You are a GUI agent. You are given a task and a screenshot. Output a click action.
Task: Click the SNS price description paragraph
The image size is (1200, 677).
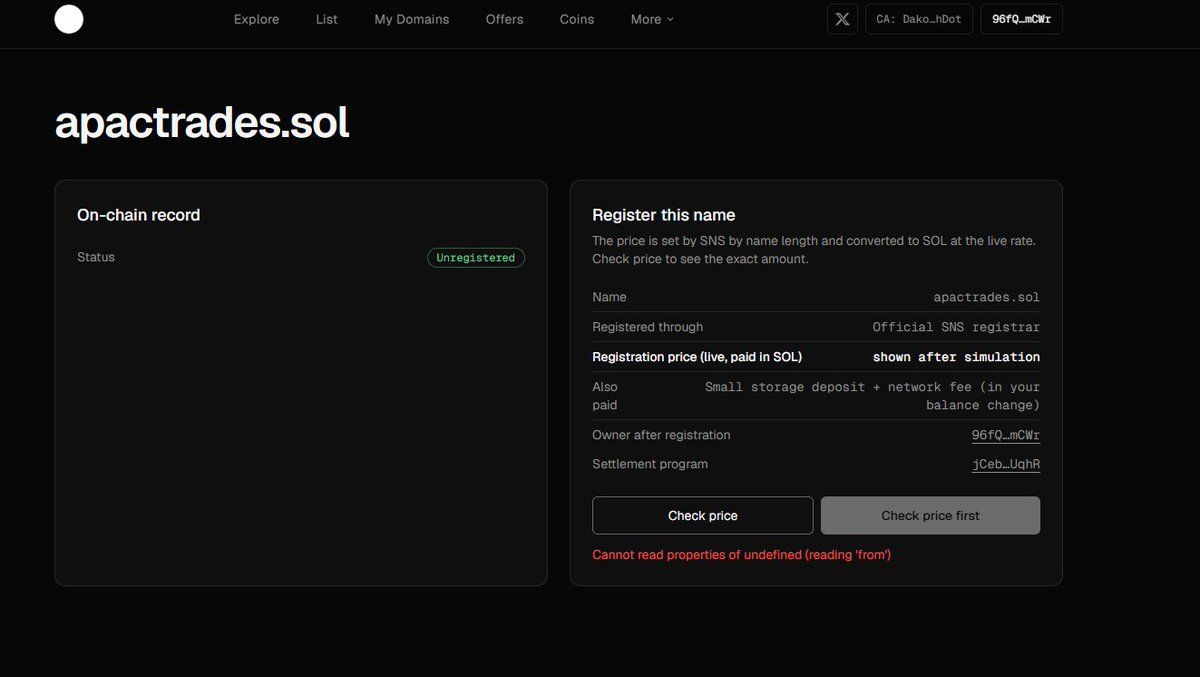click(814, 250)
